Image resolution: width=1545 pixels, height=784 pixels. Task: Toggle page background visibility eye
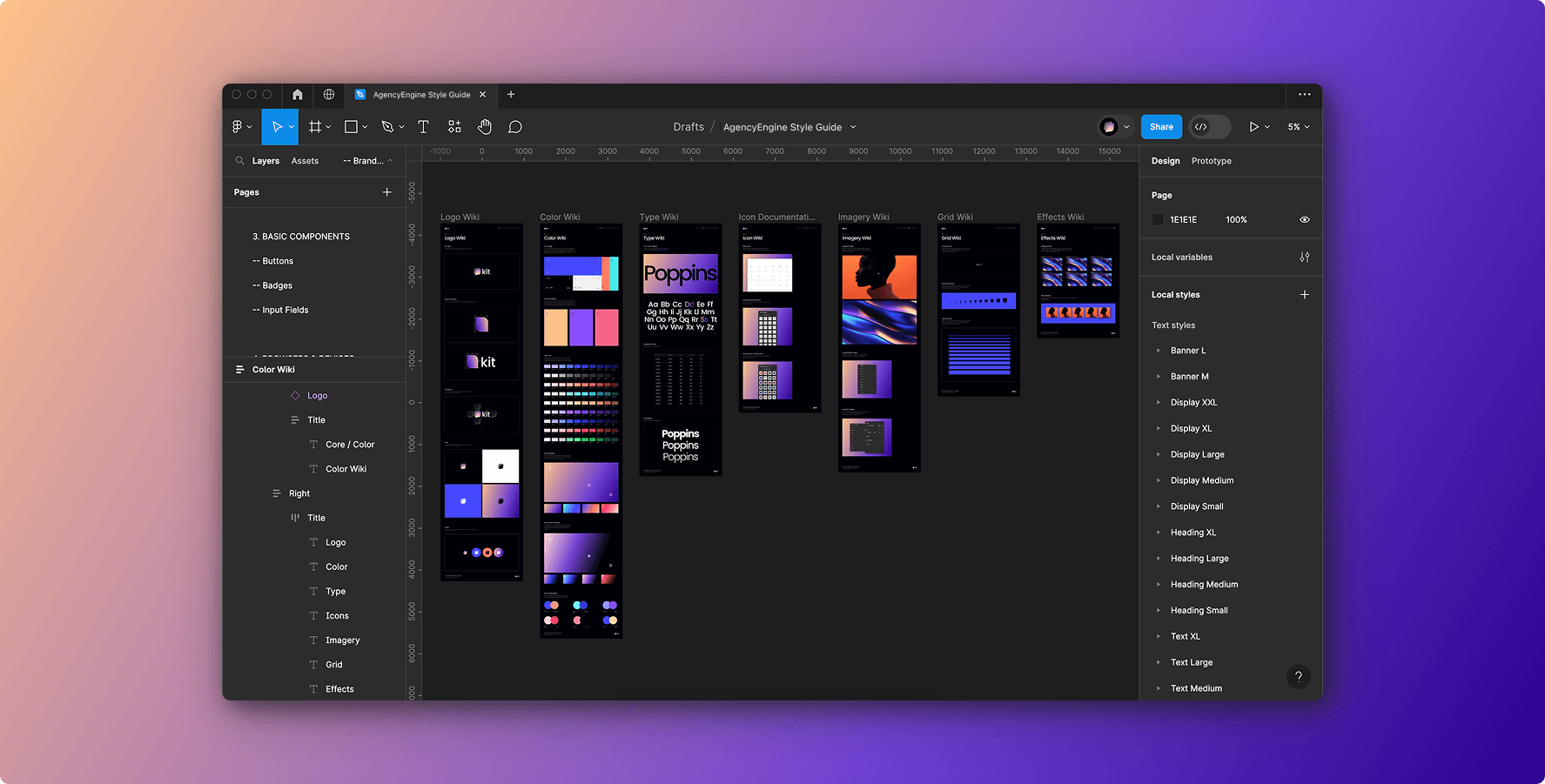[1304, 220]
